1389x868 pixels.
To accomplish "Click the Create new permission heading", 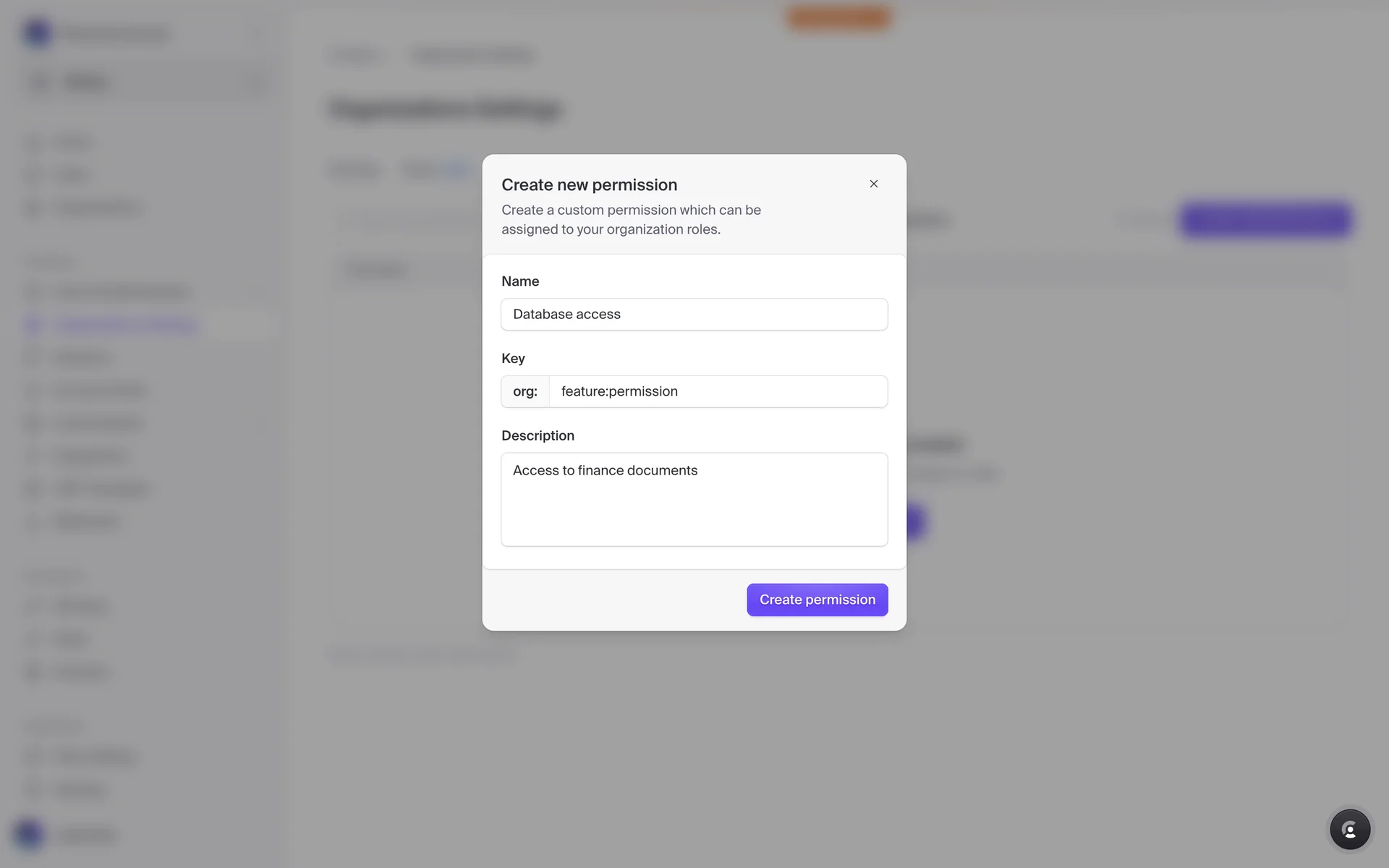I will pos(589,185).
